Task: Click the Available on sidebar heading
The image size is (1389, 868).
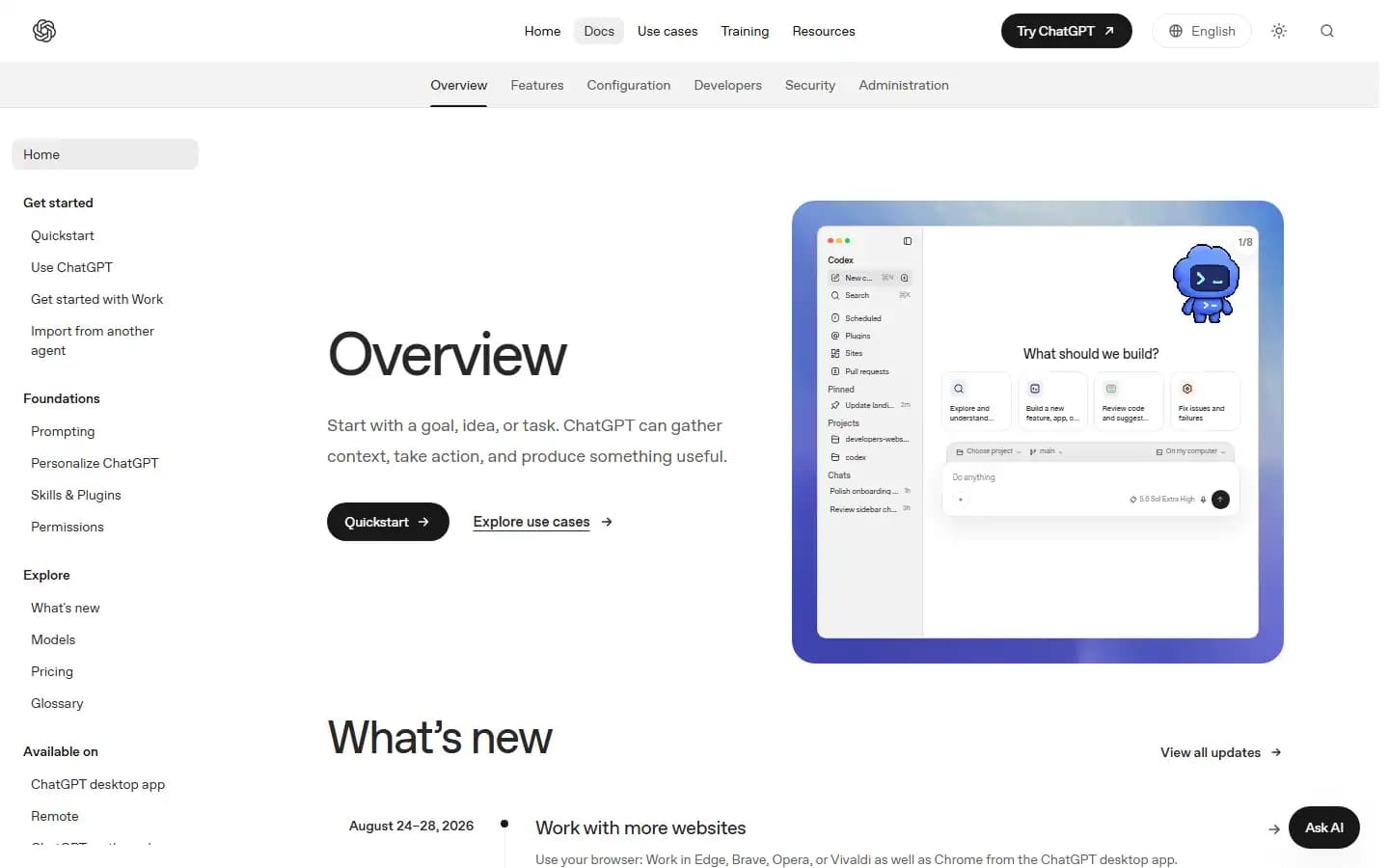Action: [x=61, y=751]
